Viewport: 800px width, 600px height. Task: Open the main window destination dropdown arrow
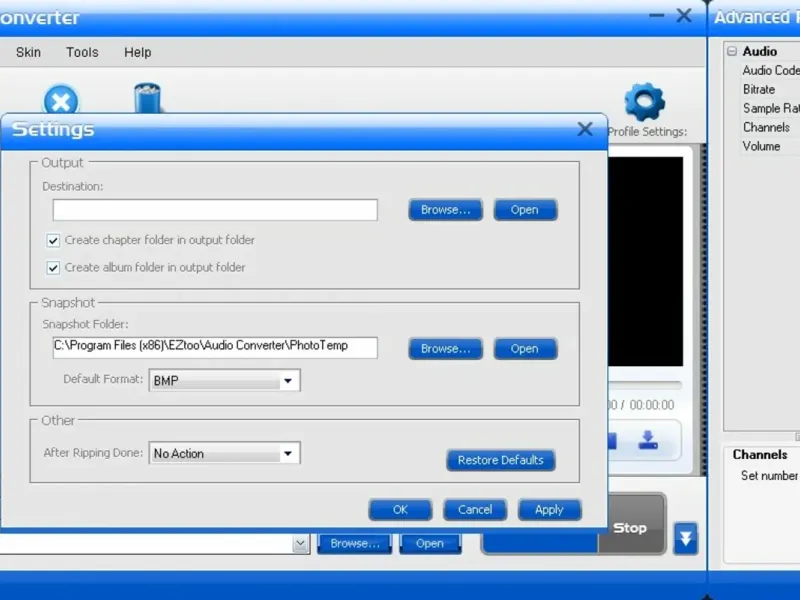click(301, 544)
